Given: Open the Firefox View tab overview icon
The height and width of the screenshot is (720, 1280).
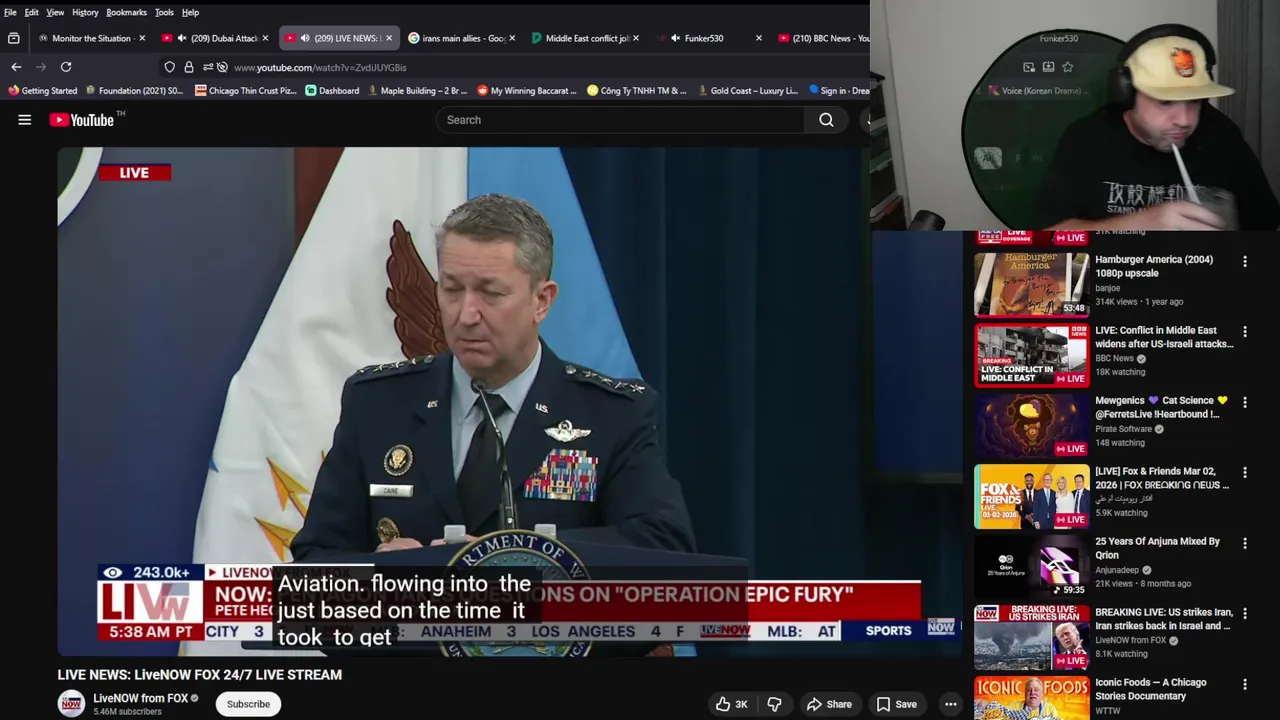Looking at the screenshot, I should [x=14, y=38].
